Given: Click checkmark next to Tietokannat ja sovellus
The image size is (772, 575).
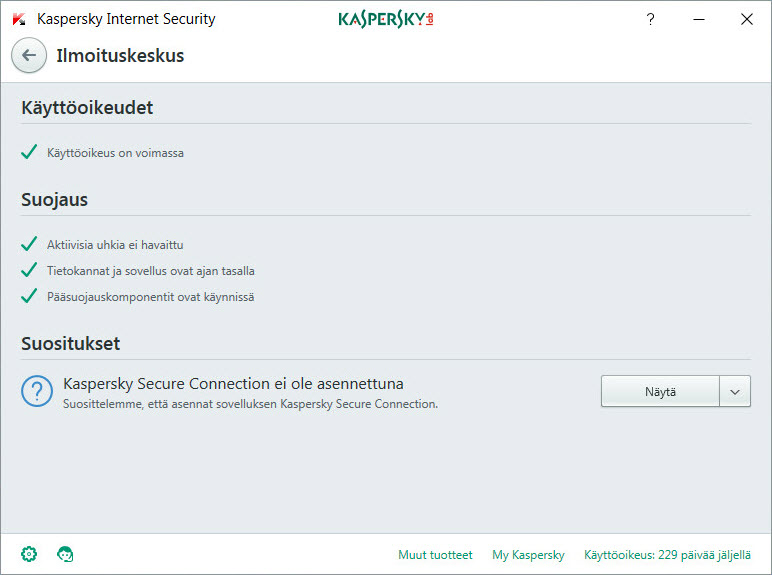Looking at the screenshot, I should [29, 271].
